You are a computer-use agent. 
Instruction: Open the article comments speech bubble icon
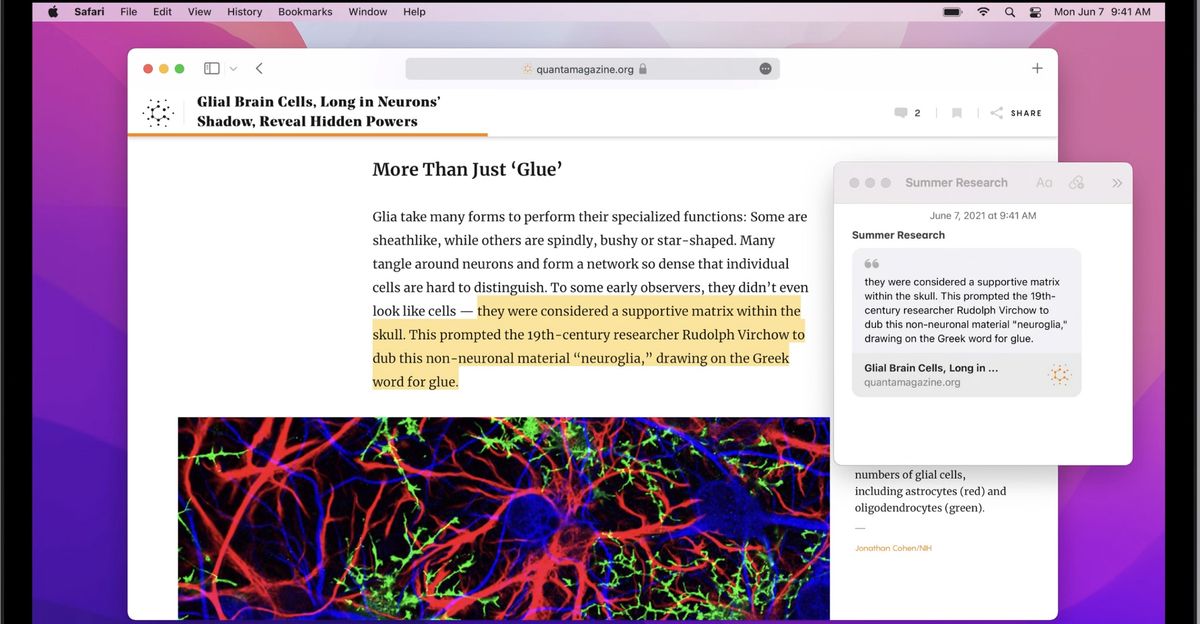point(901,112)
